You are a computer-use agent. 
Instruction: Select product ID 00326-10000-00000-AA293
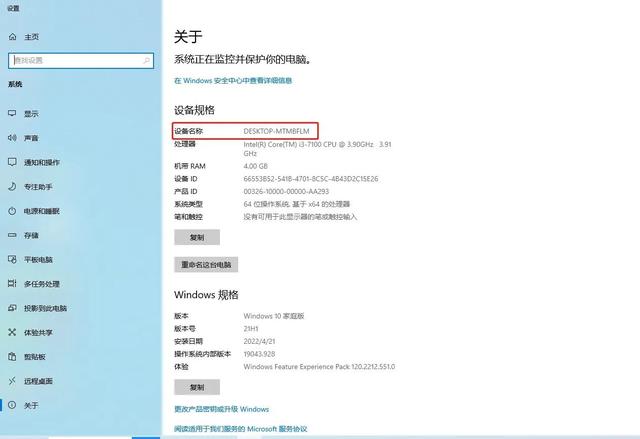point(286,192)
